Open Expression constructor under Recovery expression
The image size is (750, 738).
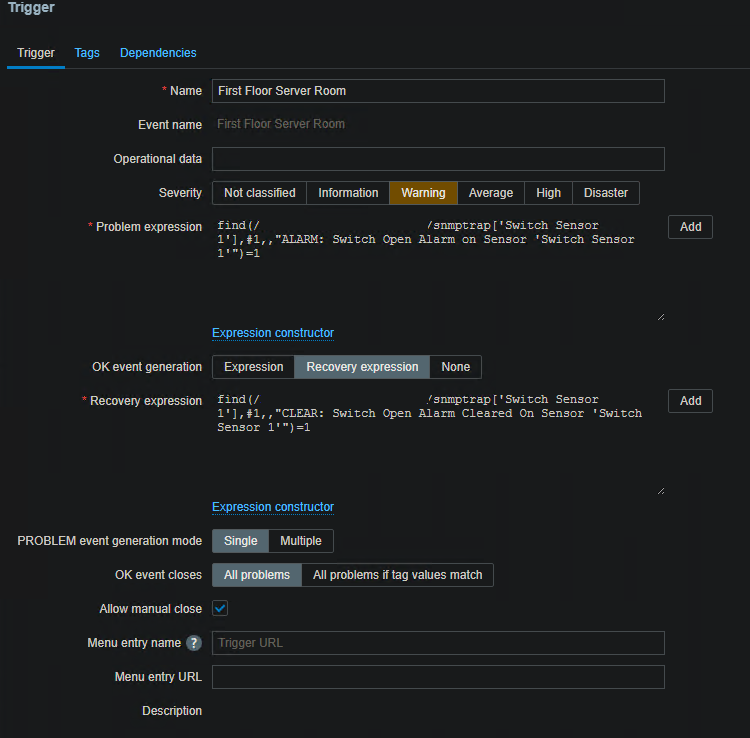[273, 507]
